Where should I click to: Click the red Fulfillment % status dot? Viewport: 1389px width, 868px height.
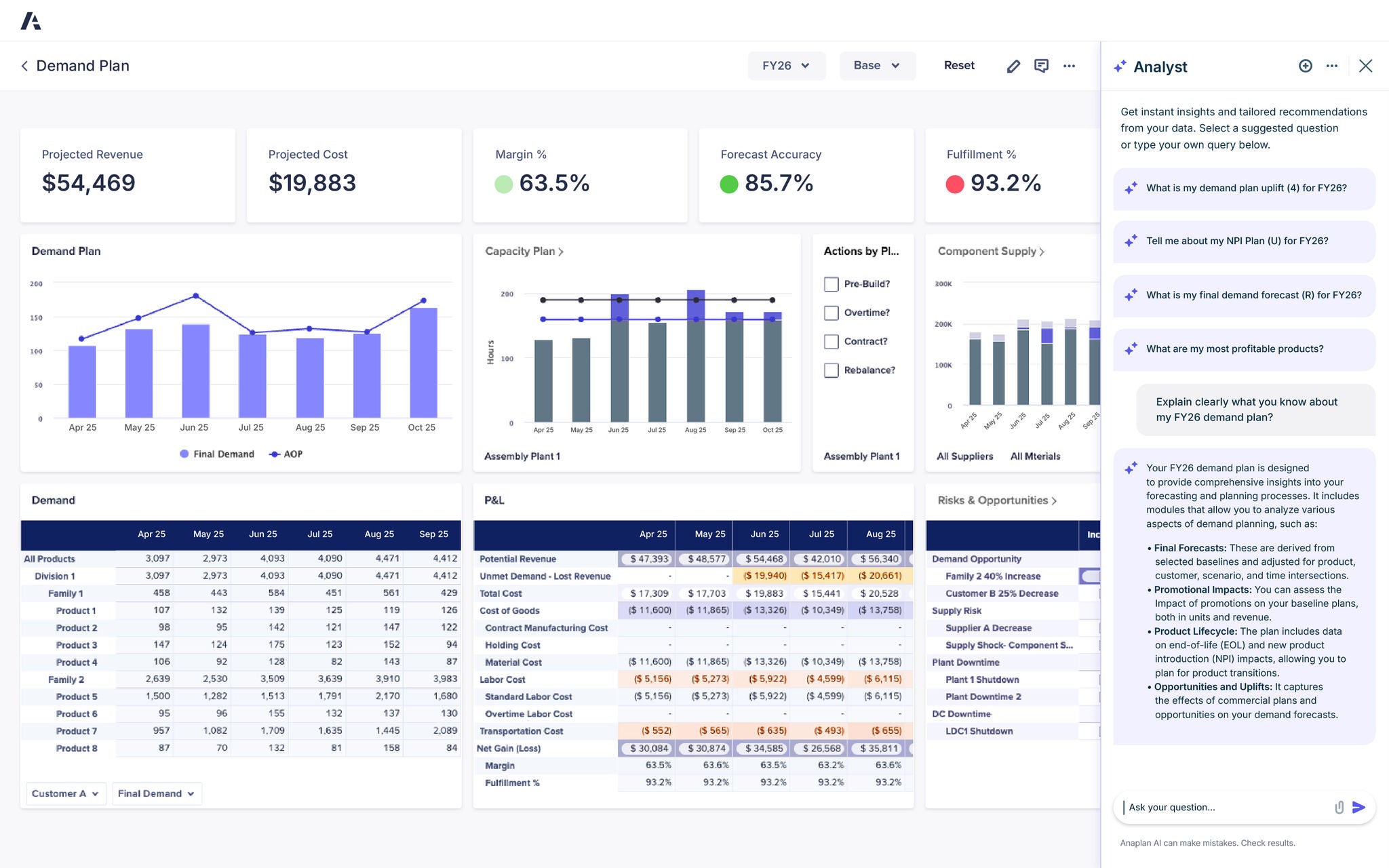coord(956,183)
